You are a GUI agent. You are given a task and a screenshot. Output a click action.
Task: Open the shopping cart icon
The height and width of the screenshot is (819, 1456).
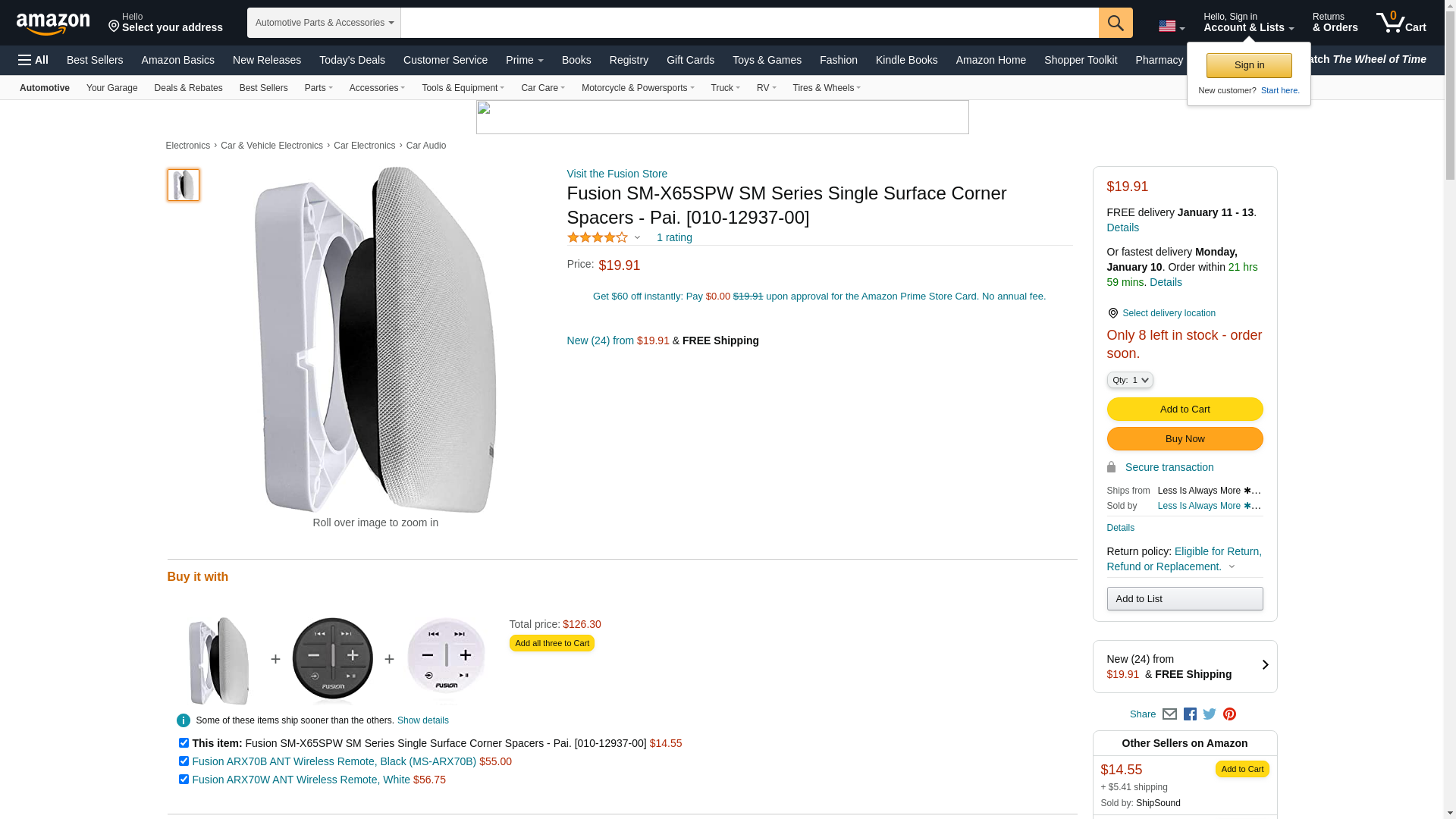point(1401,23)
